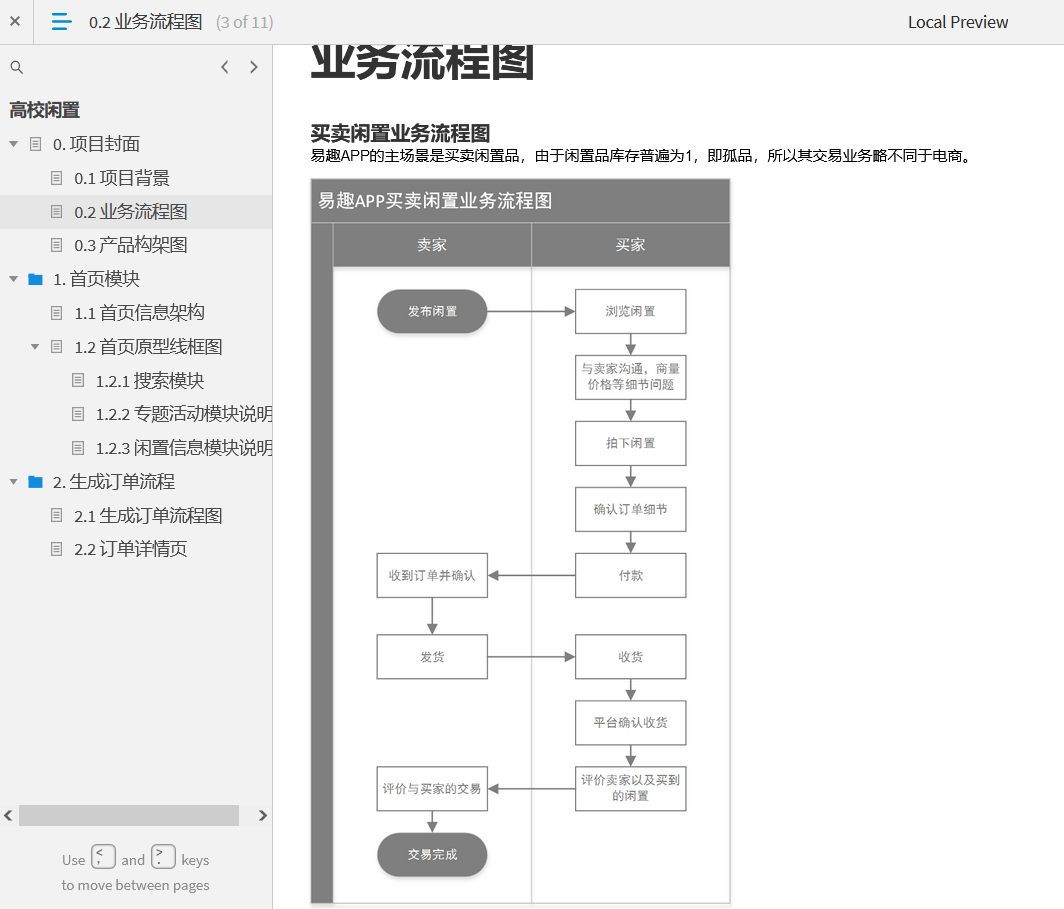This screenshot has height=909, width=1064.
Task: Click the 高校闲置 project title
Action: 45,110
